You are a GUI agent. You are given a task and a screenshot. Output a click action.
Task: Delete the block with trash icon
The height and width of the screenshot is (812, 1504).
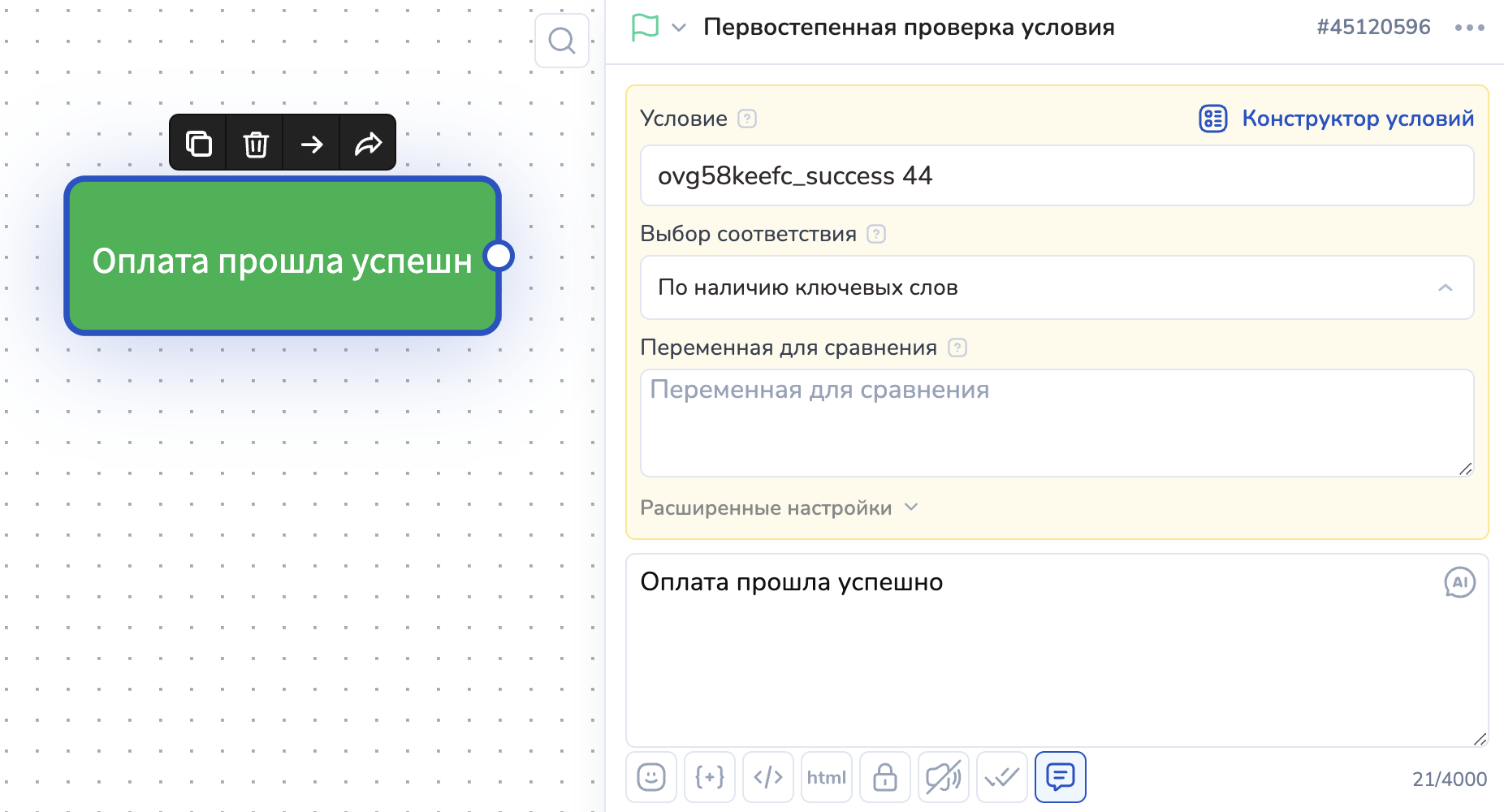click(255, 144)
